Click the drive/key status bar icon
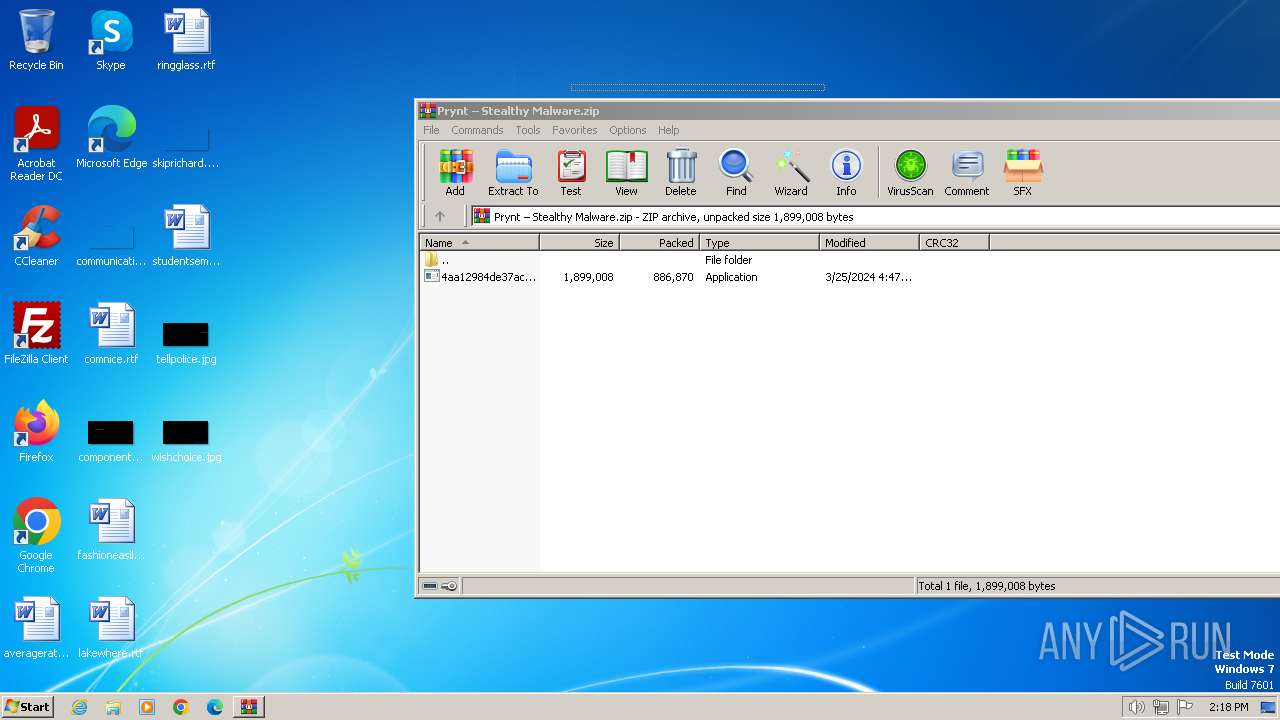 (440, 586)
